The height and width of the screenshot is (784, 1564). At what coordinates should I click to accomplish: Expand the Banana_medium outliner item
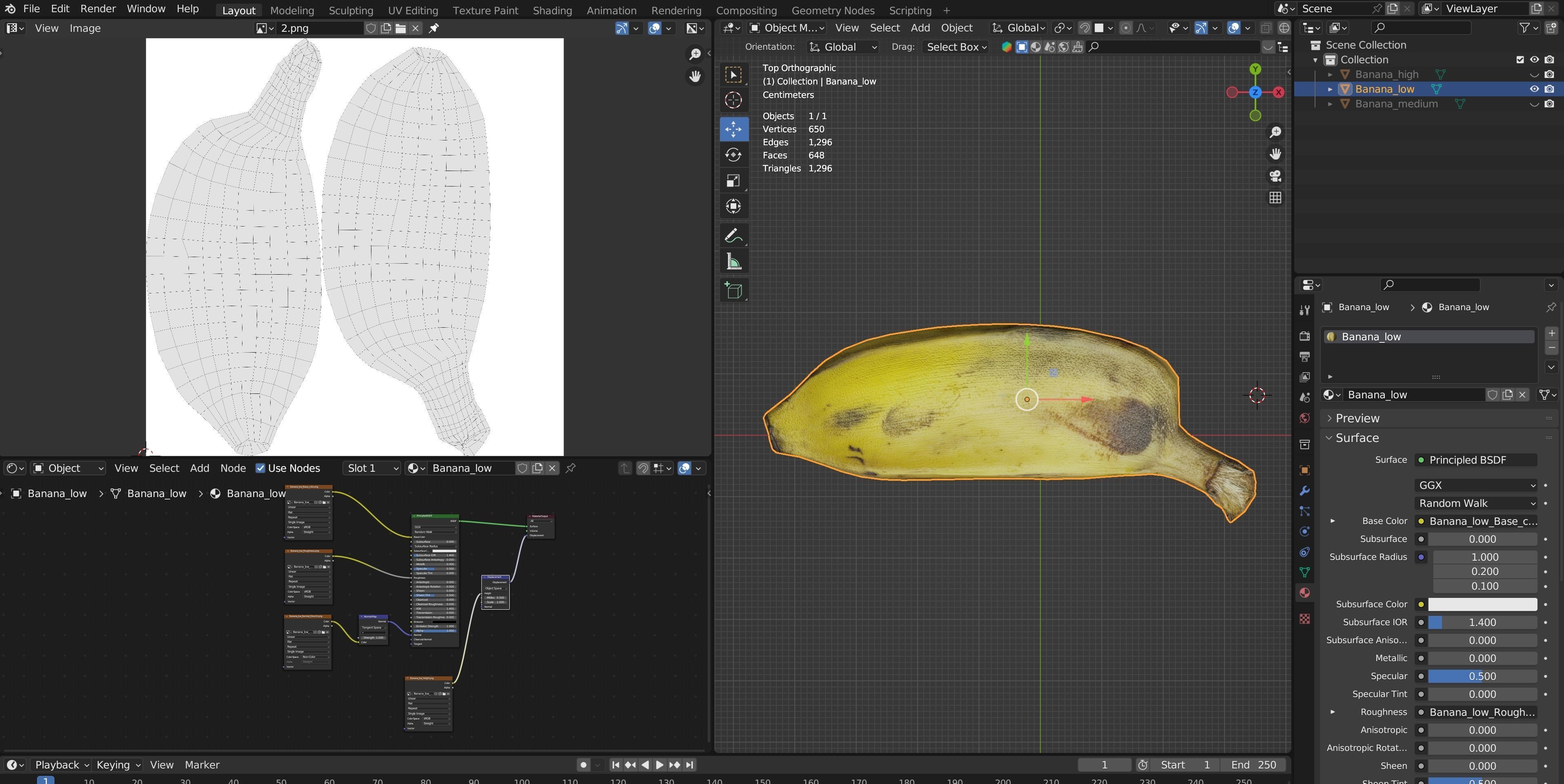pos(1330,104)
